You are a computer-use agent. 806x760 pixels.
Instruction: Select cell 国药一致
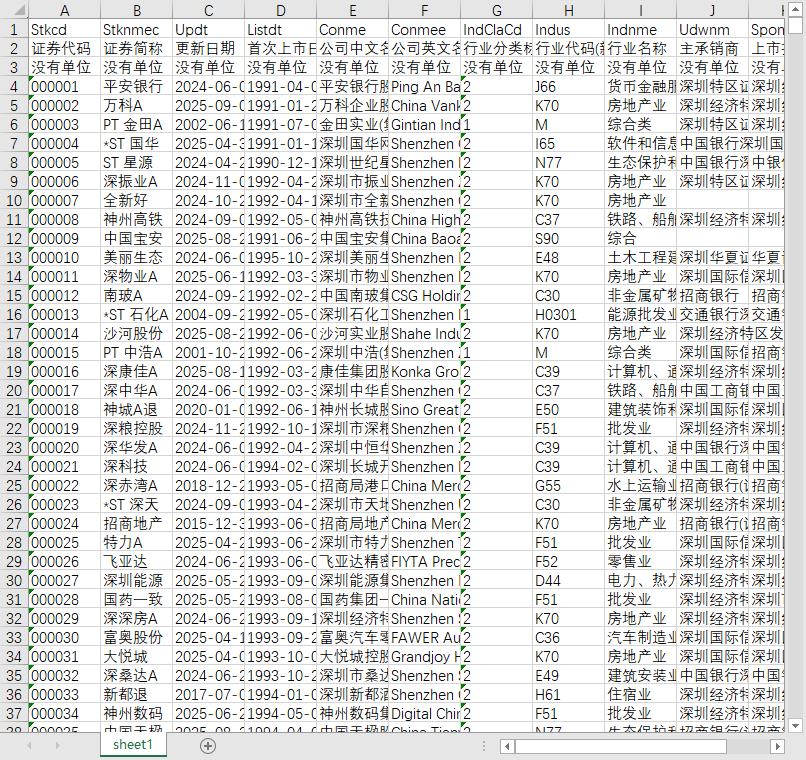(137, 600)
